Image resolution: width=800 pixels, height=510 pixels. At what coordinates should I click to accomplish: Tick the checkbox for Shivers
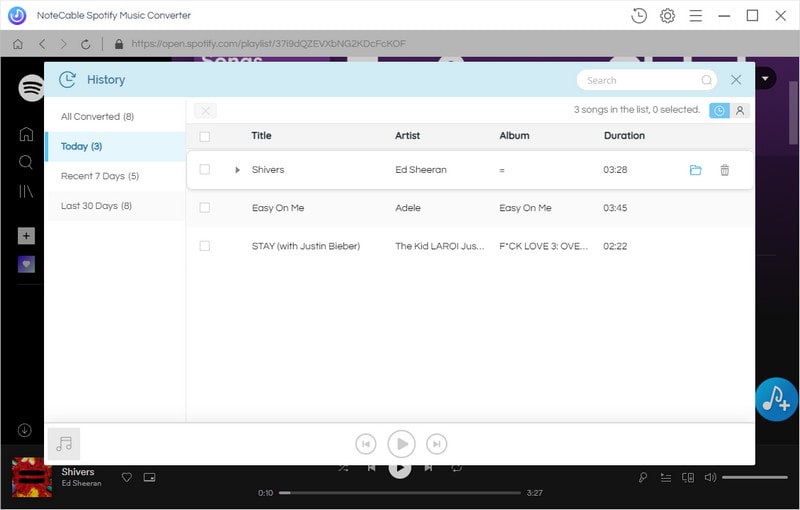click(205, 169)
